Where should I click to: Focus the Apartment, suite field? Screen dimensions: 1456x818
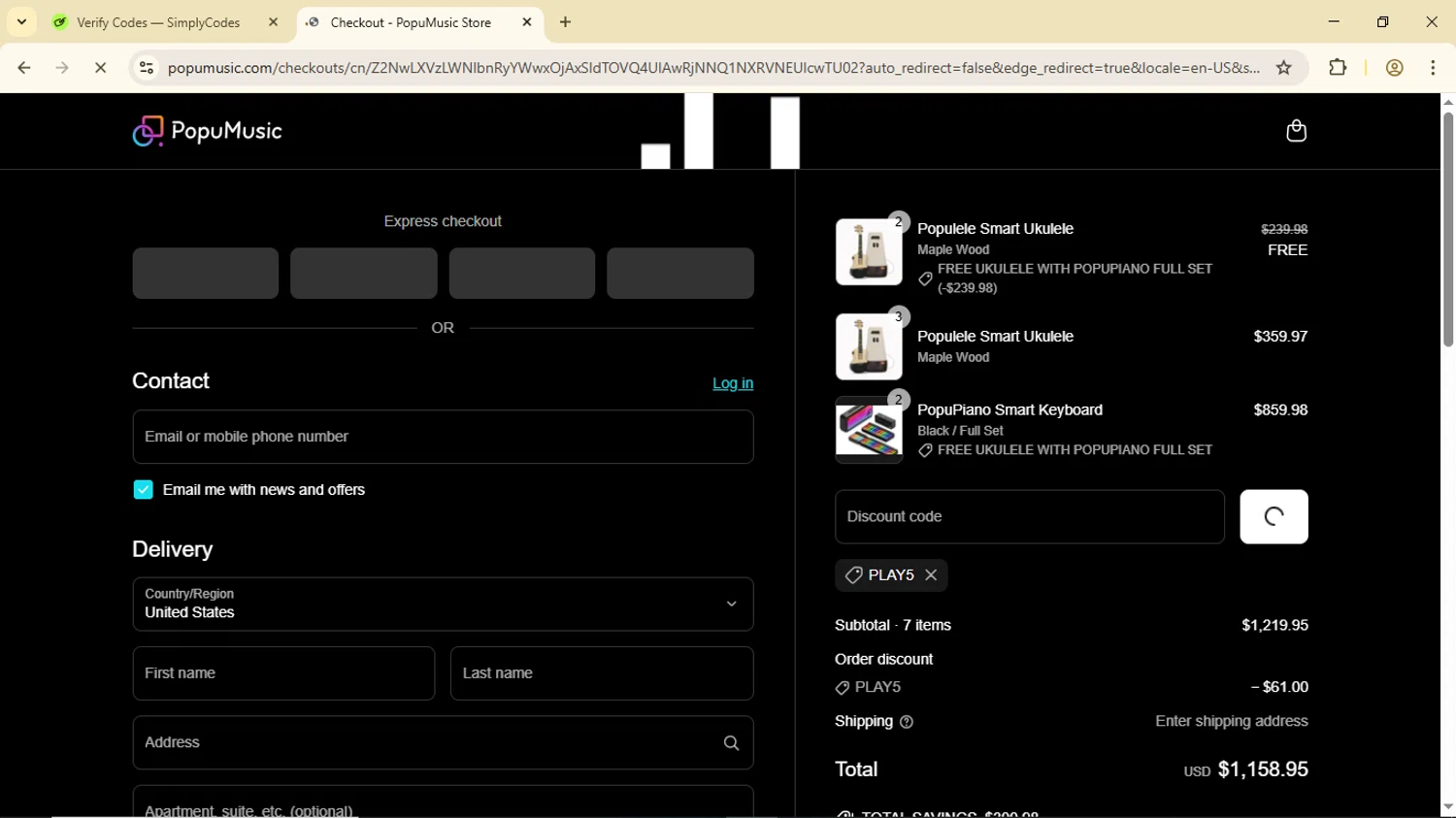pos(443,802)
